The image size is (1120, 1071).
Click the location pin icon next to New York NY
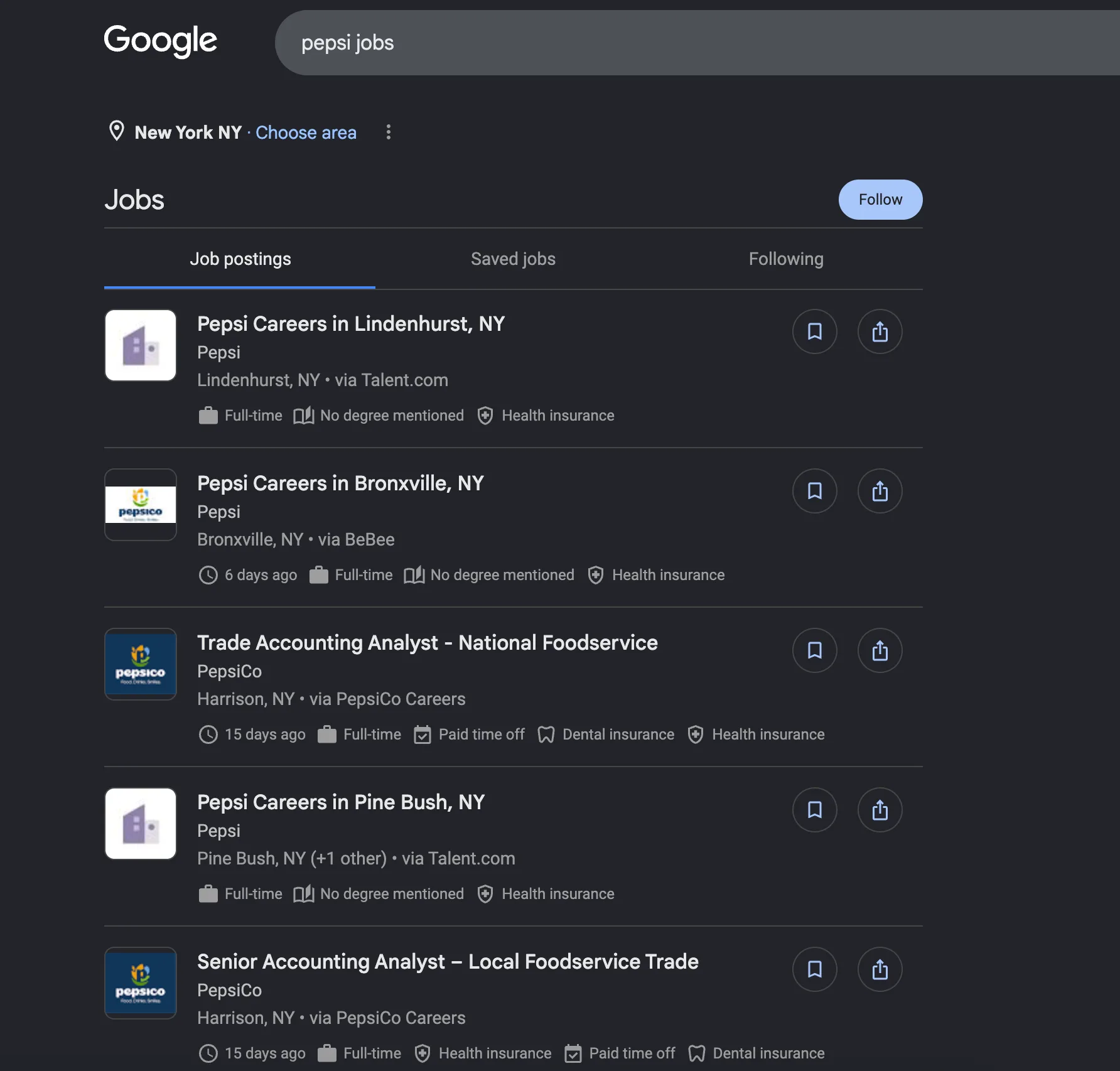(x=117, y=131)
